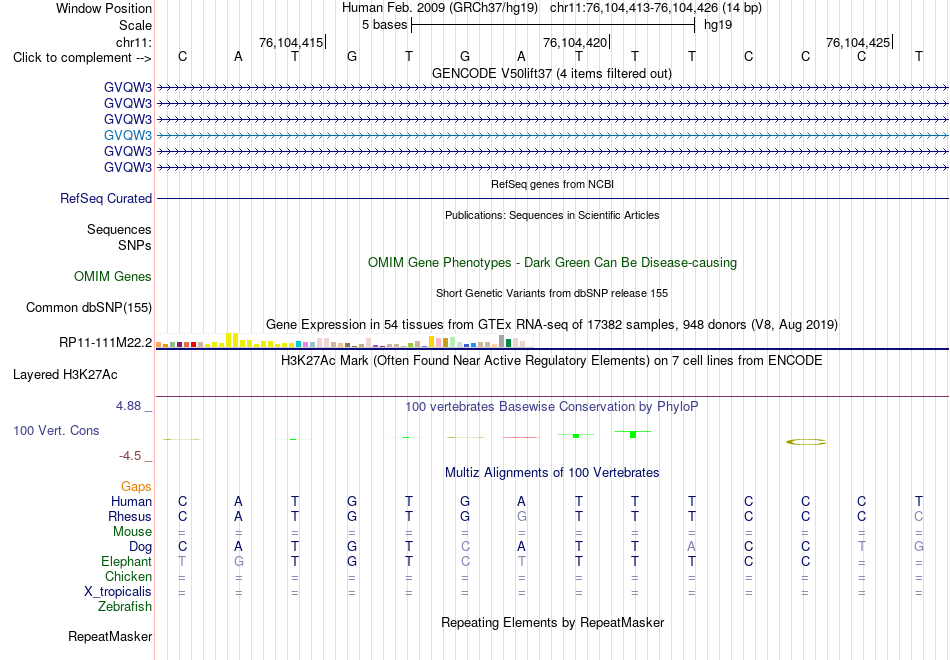Open the GENCODE V50lift37 track title
Screen dimensions: 950x660
551,73
